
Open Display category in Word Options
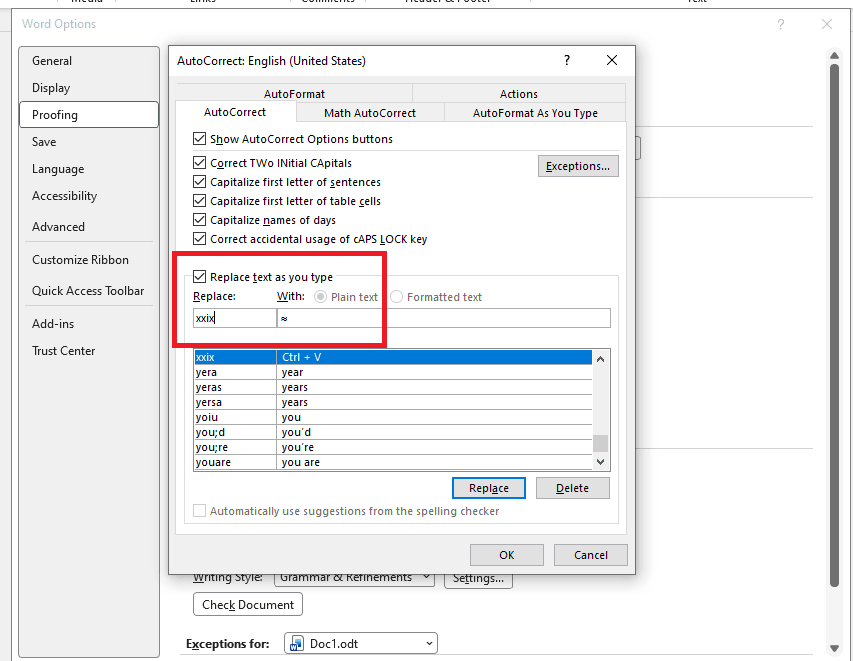click(89, 88)
